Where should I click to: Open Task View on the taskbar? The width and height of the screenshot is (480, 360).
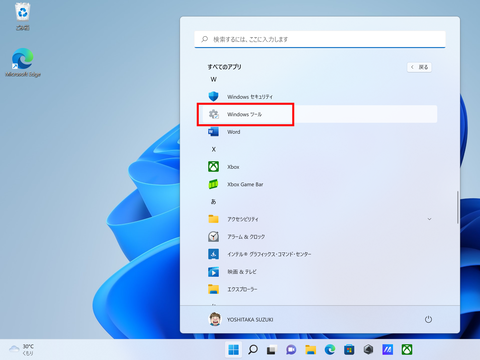271,350
